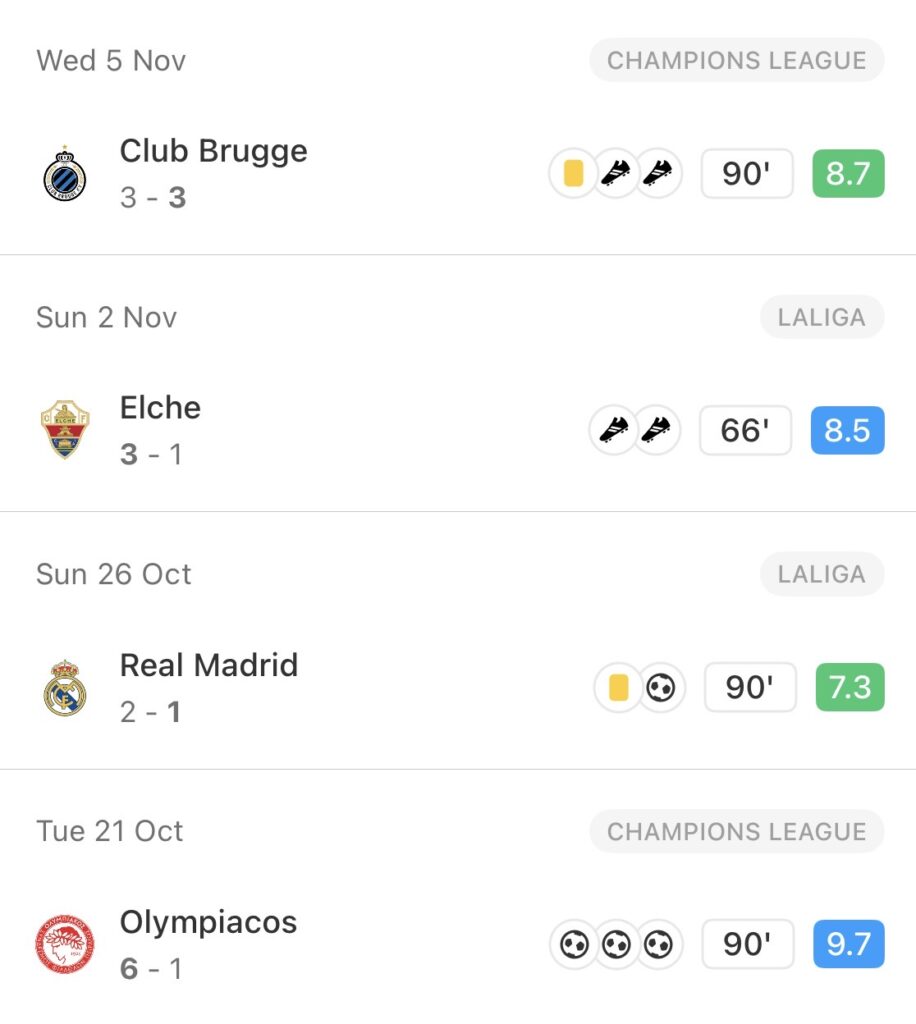Select the Real Madrid crest icon
The image size is (916, 1024).
[x=65, y=688]
